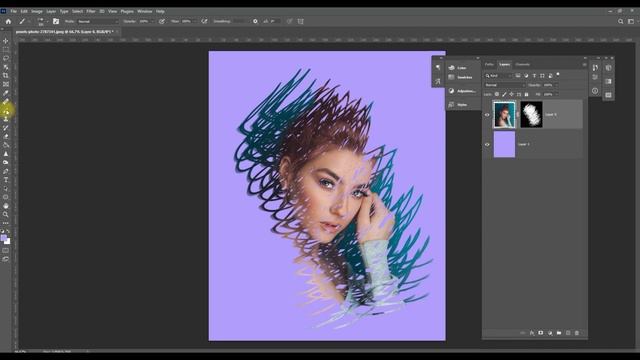Open the brush Mode dropdown

click(x=98, y=21)
